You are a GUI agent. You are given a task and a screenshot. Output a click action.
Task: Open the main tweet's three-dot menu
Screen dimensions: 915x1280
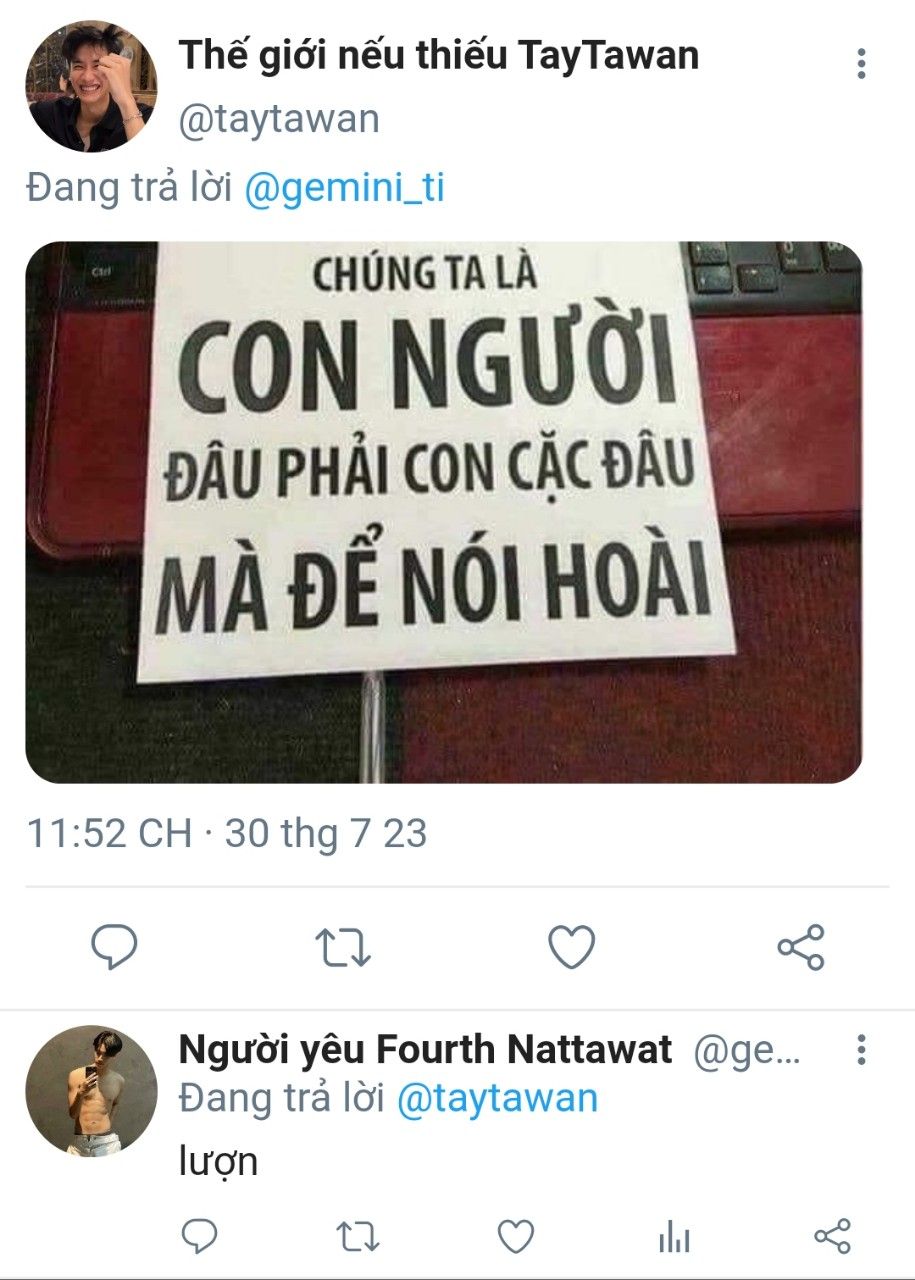click(861, 64)
